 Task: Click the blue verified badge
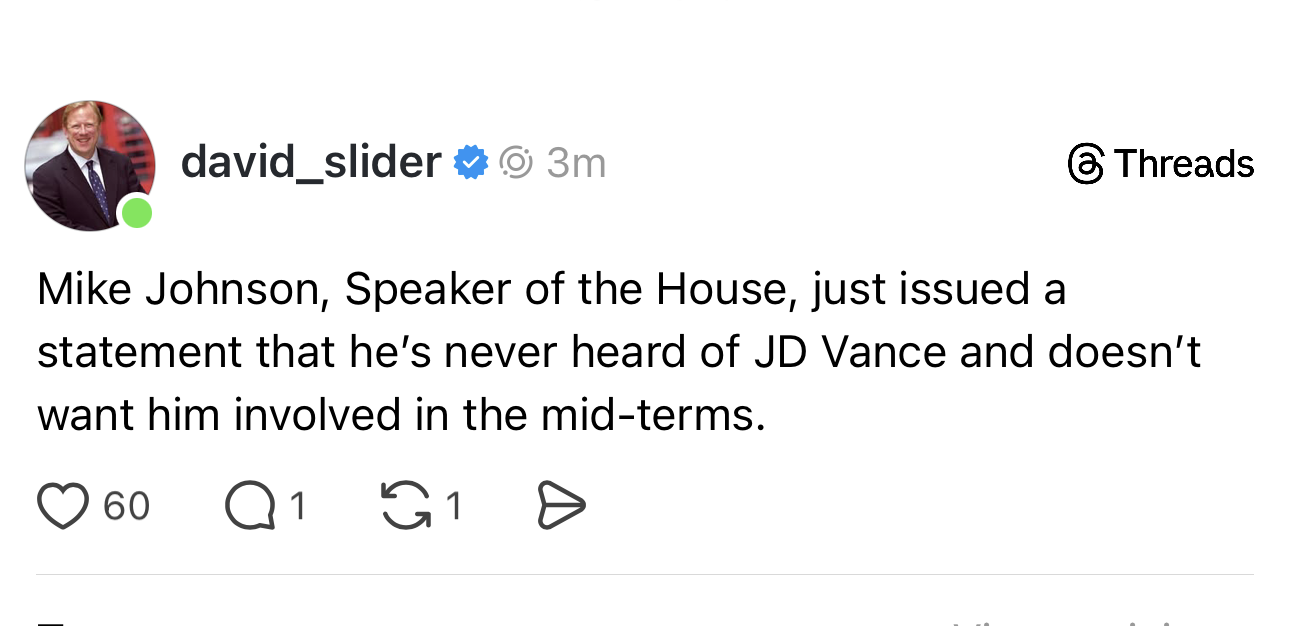pyautogui.click(x=471, y=162)
